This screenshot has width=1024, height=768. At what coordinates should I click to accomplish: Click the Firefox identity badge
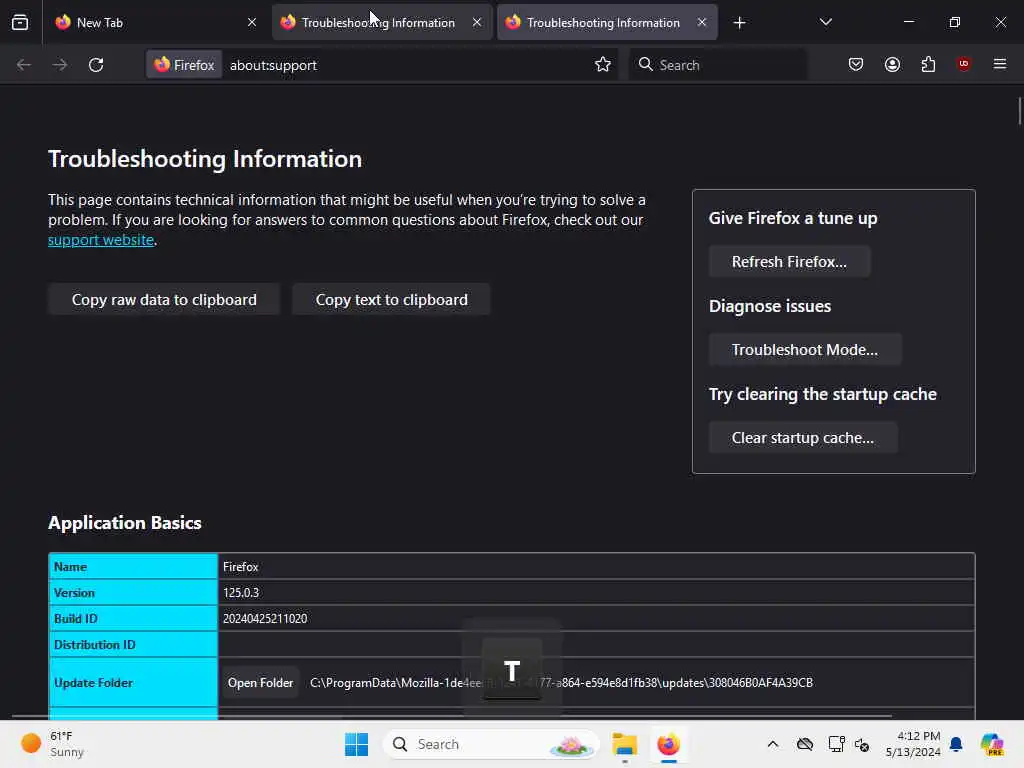point(184,65)
